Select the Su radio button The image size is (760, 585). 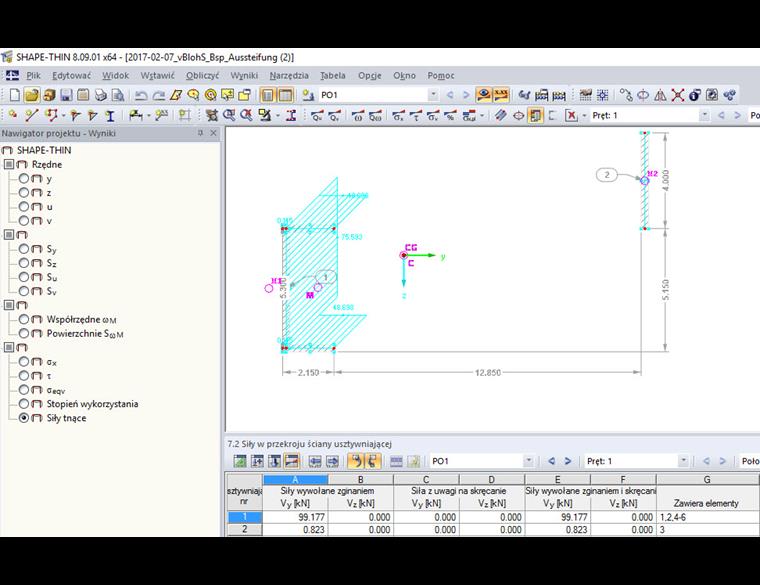point(24,277)
